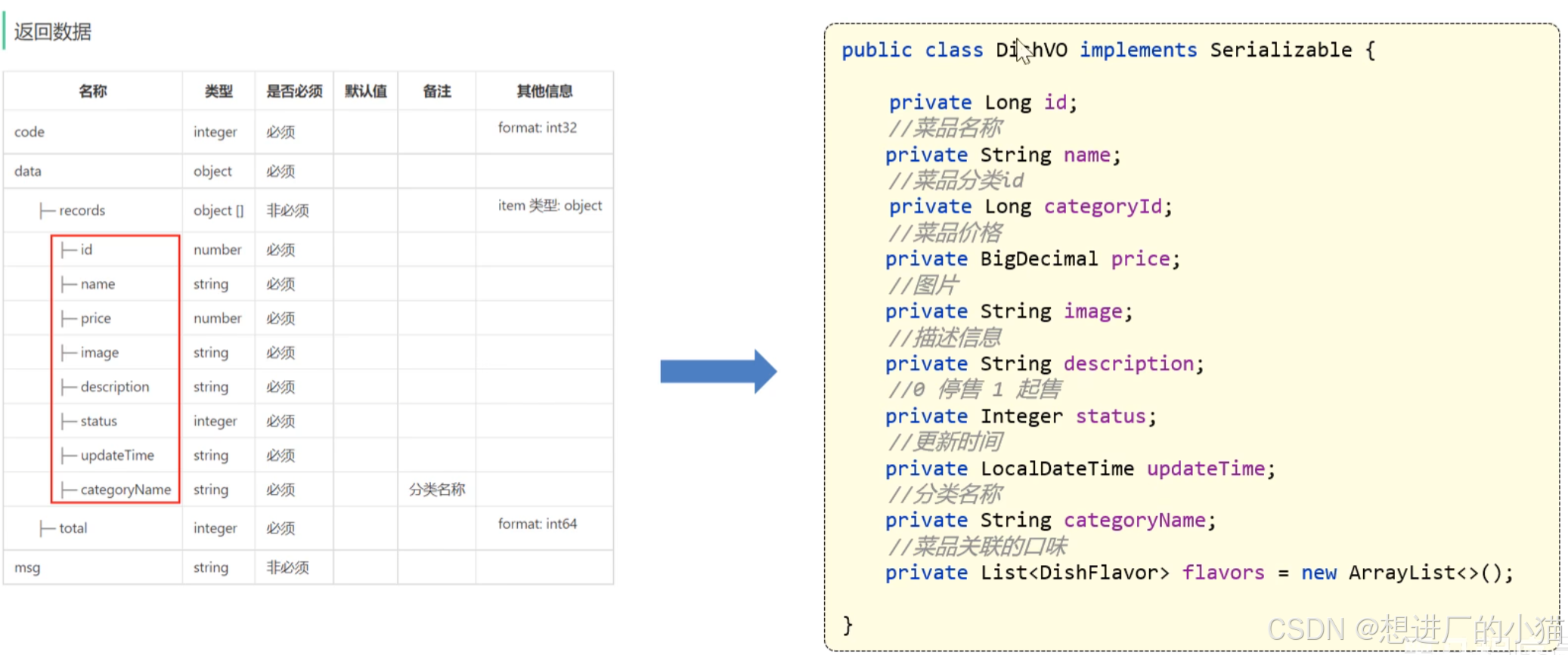Click the 'implements' keyword in class declaration
The image size is (1568, 655).
point(1138,50)
